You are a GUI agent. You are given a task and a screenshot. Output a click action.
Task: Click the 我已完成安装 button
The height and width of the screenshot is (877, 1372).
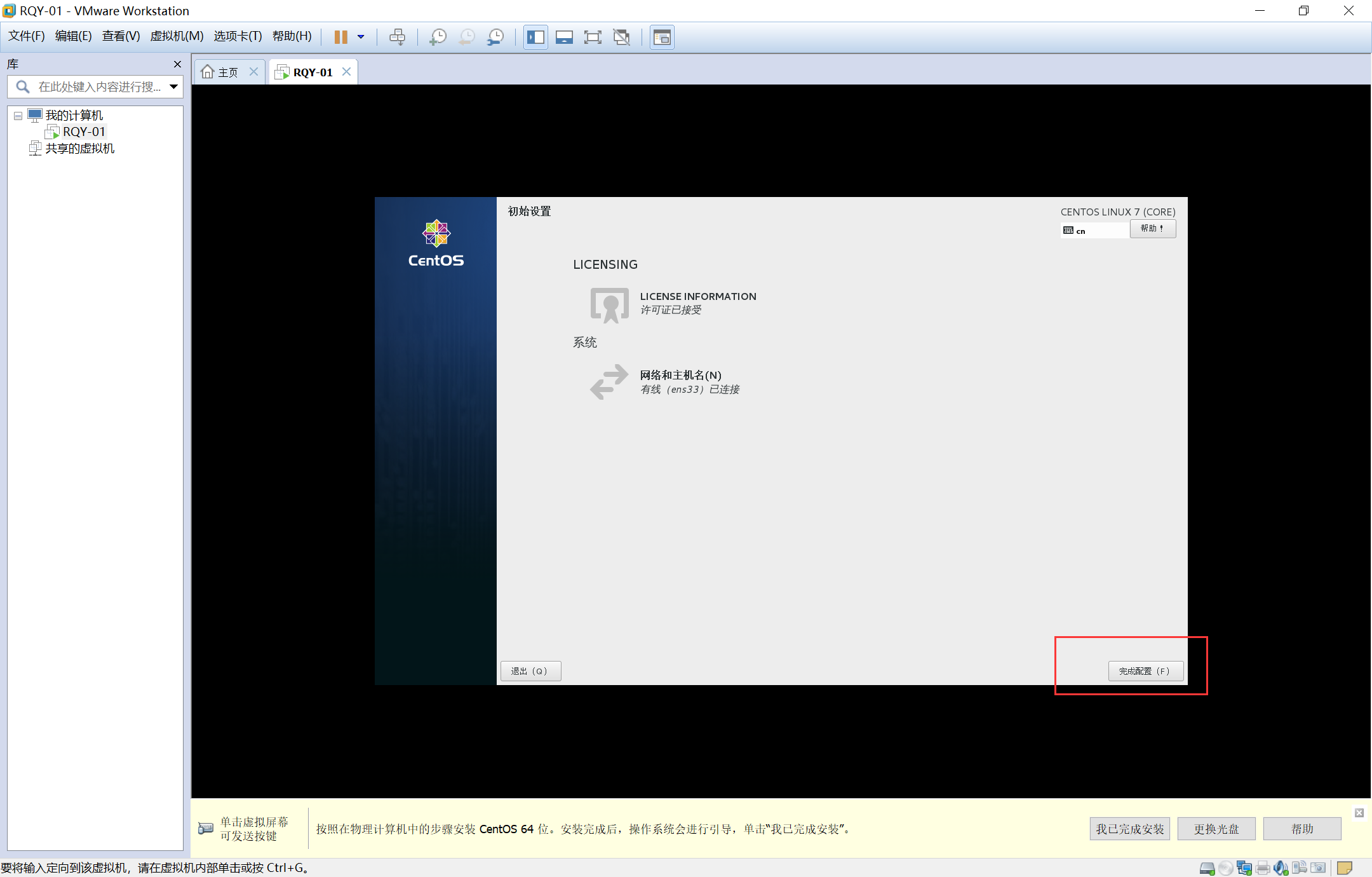point(1129,829)
